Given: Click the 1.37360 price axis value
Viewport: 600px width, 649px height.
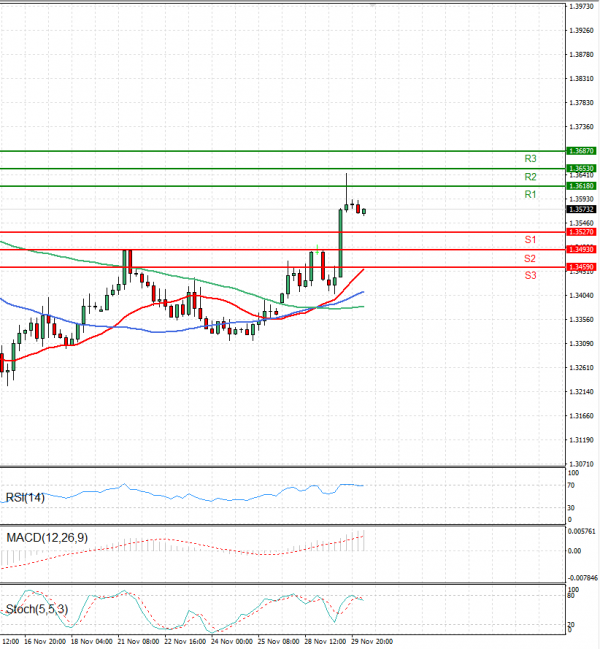Looking at the screenshot, I should point(581,127).
